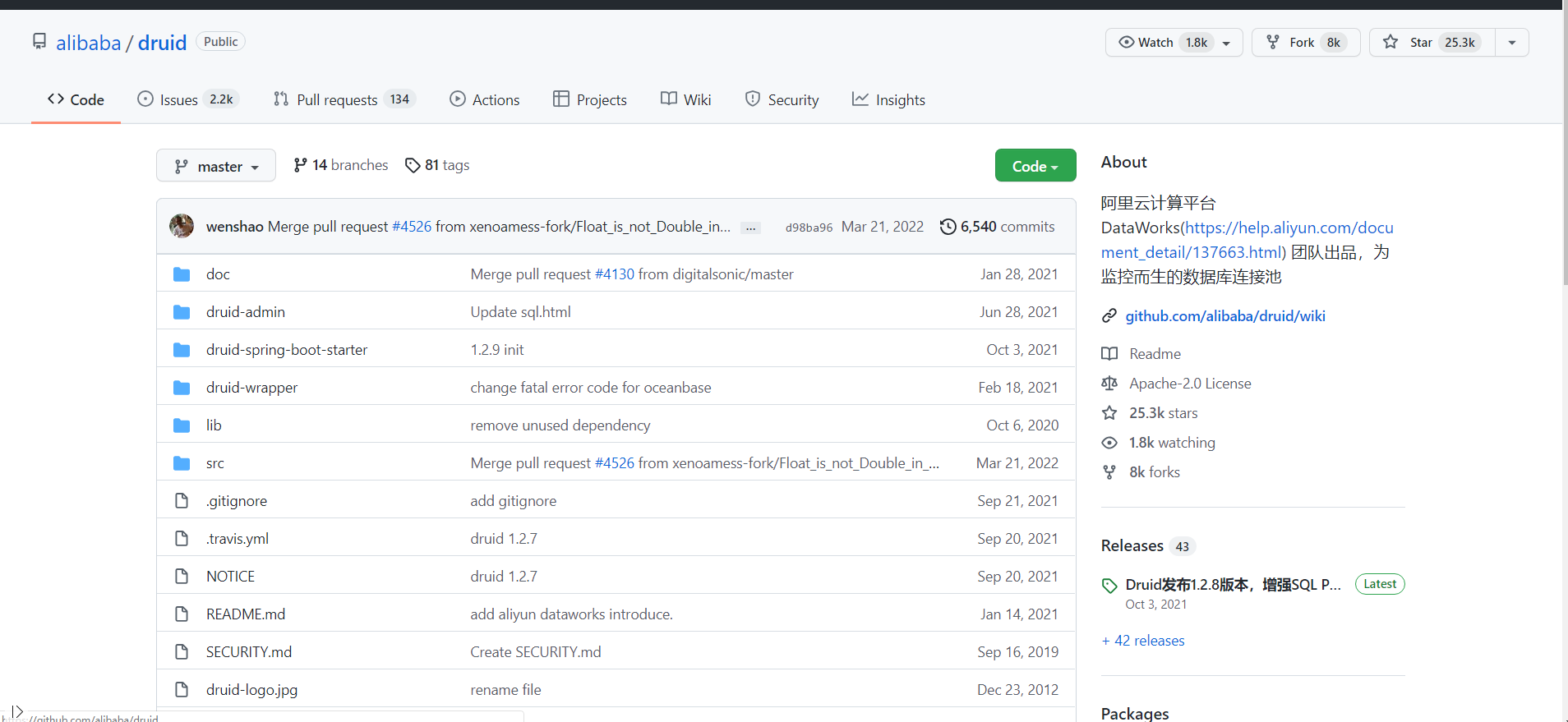View the 14 branches link
The image size is (1568, 722).
341,165
